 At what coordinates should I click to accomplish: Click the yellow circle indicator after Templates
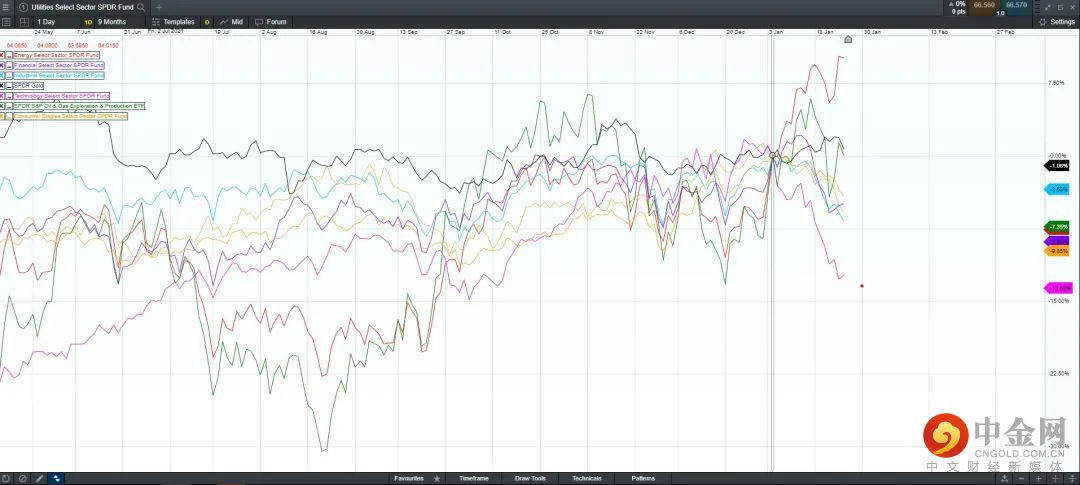pyautogui.click(x=207, y=22)
